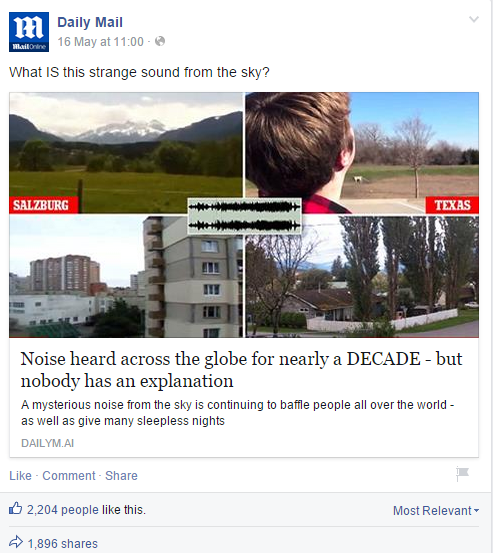Open the Noise heard across the globe headline
The height and width of the screenshot is (553, 493).
[x=241, y=370]
